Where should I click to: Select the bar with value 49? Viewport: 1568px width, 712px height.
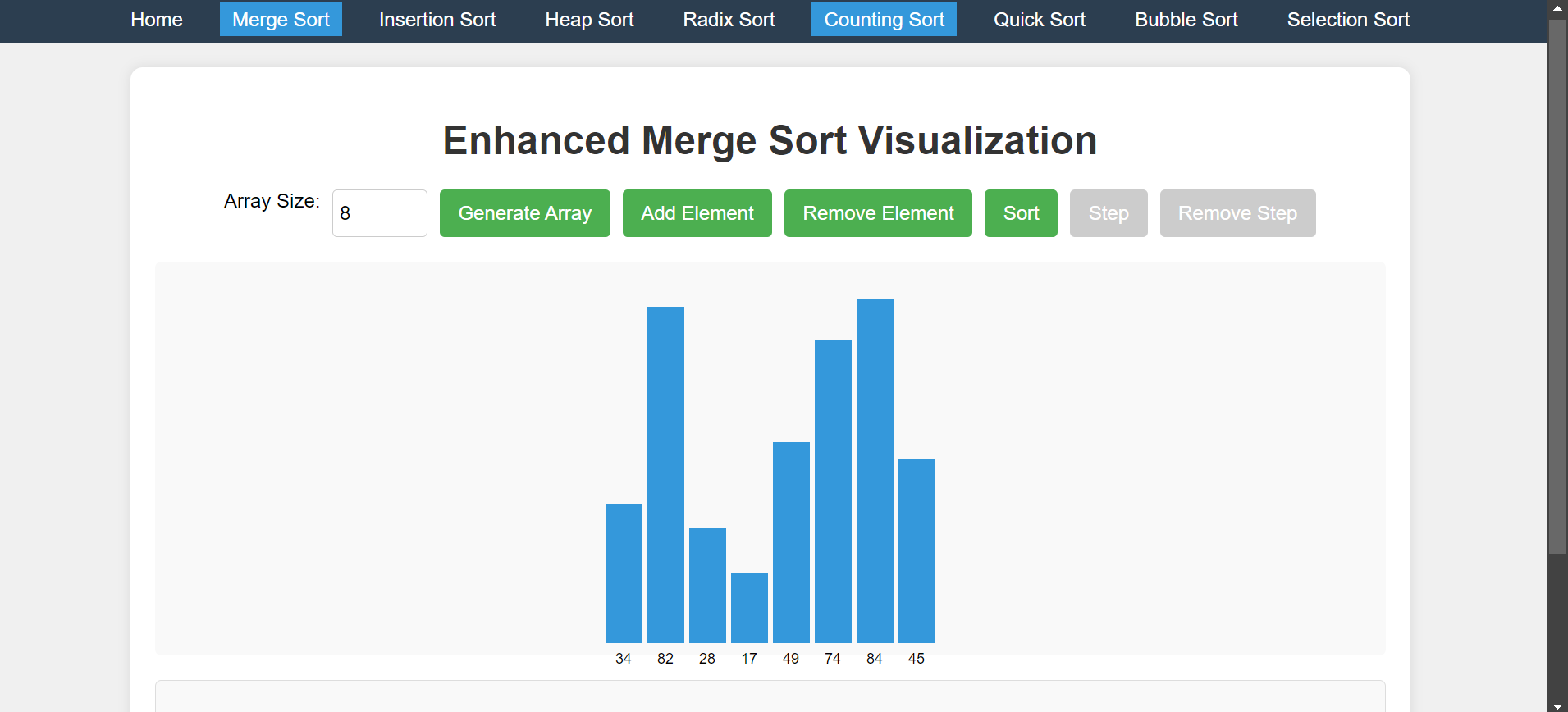tap(791, 542)
